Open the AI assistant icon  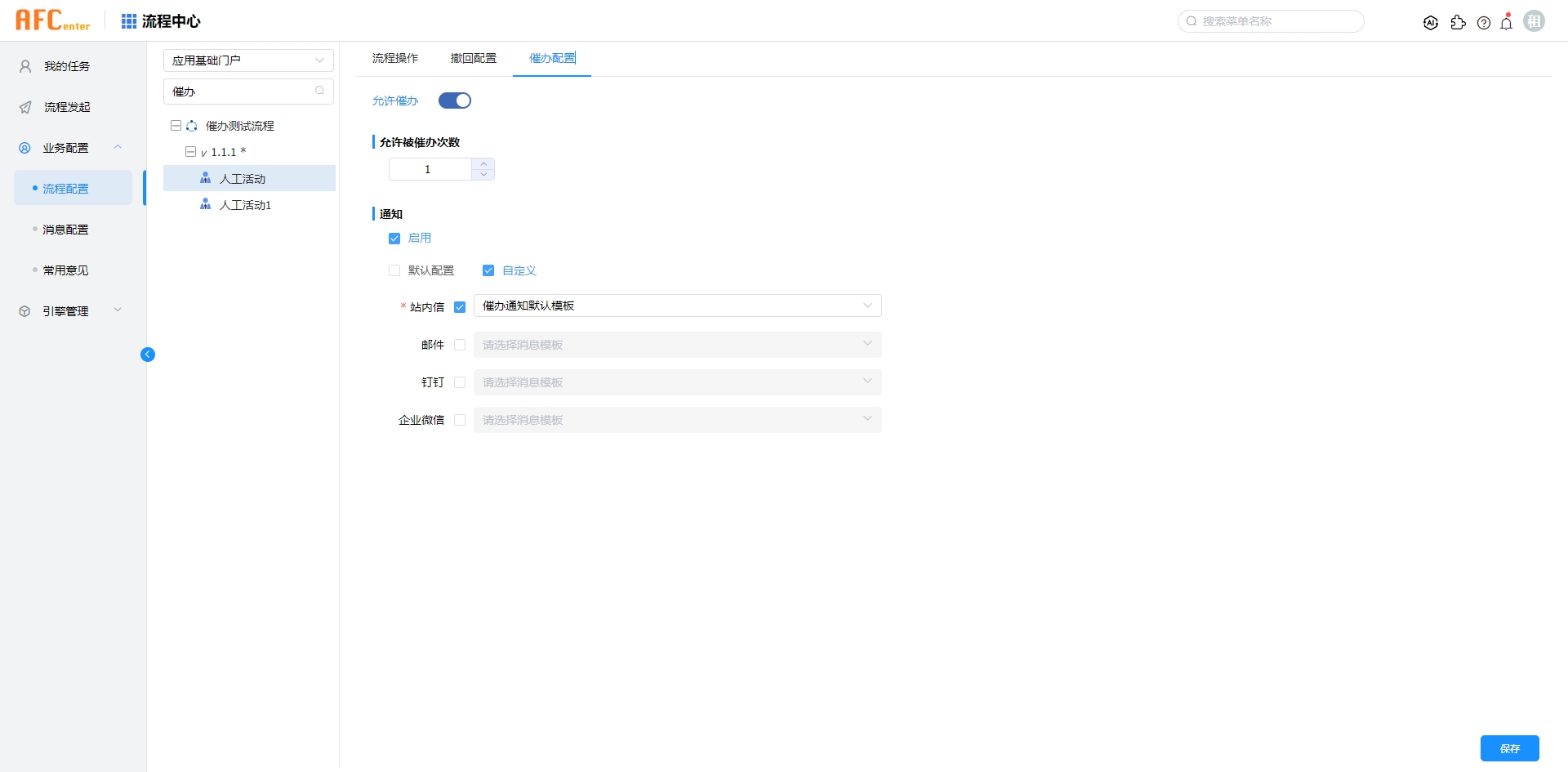(x=1430, y=23)
